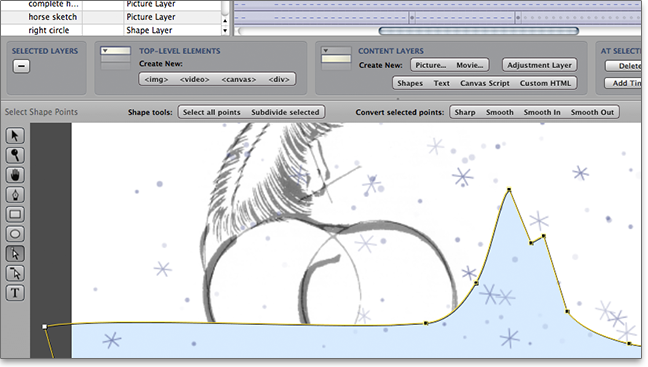Convert selected points to Smooth In

click(x=542, y=112)
